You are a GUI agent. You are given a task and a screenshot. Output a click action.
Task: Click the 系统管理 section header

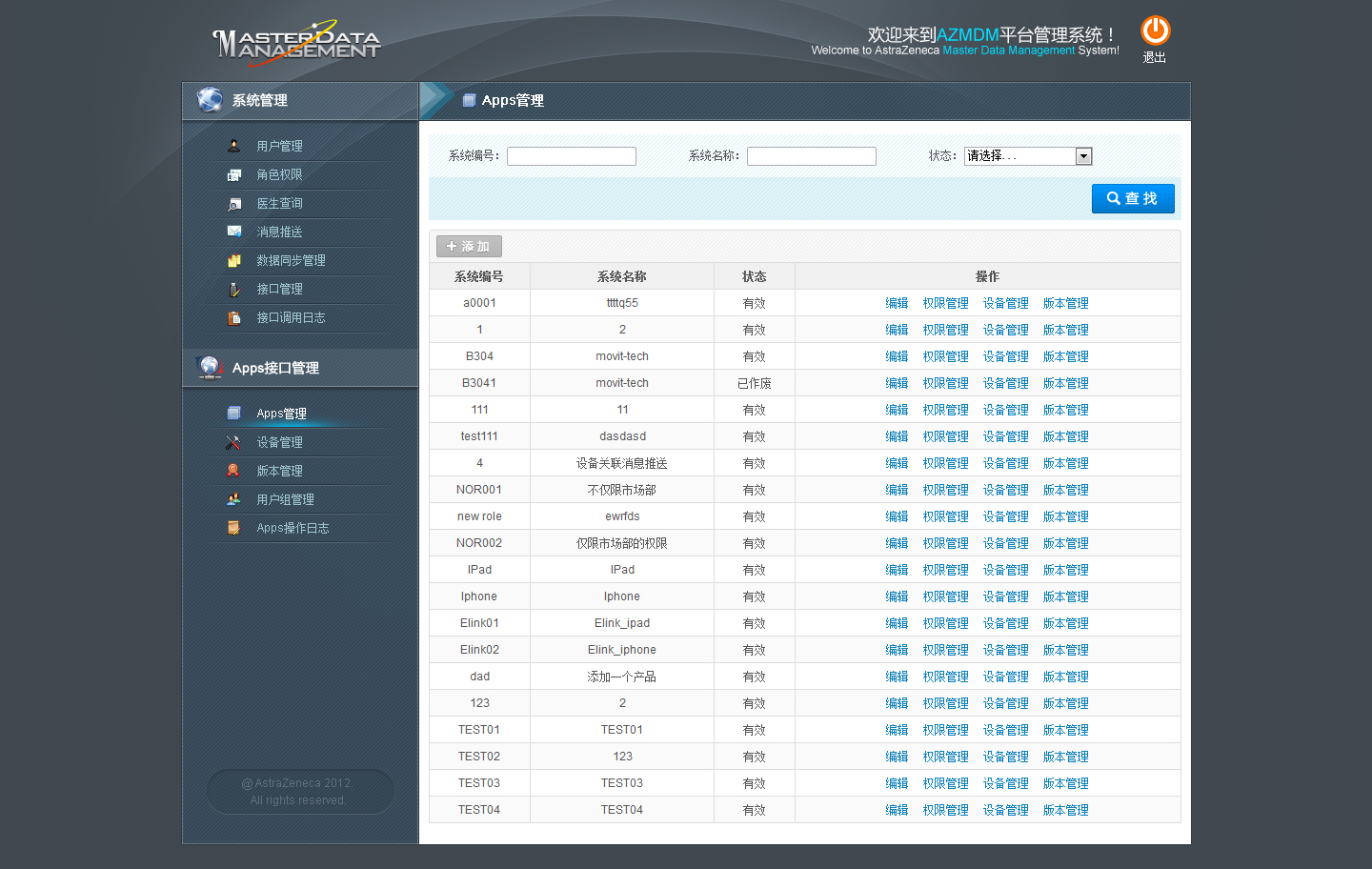coord(300,100)
